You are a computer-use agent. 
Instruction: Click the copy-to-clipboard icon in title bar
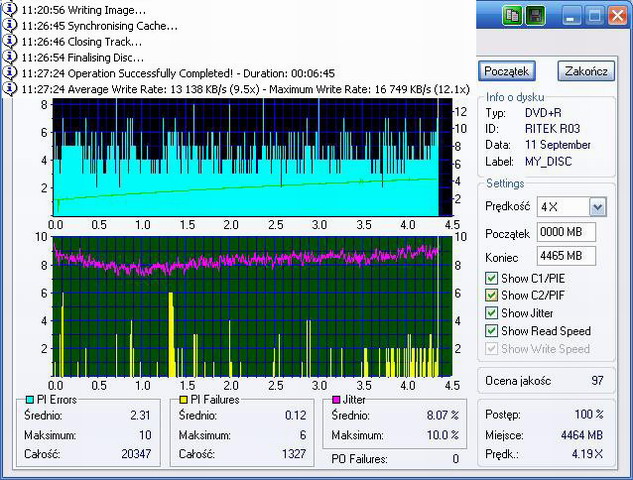(512, 16)
